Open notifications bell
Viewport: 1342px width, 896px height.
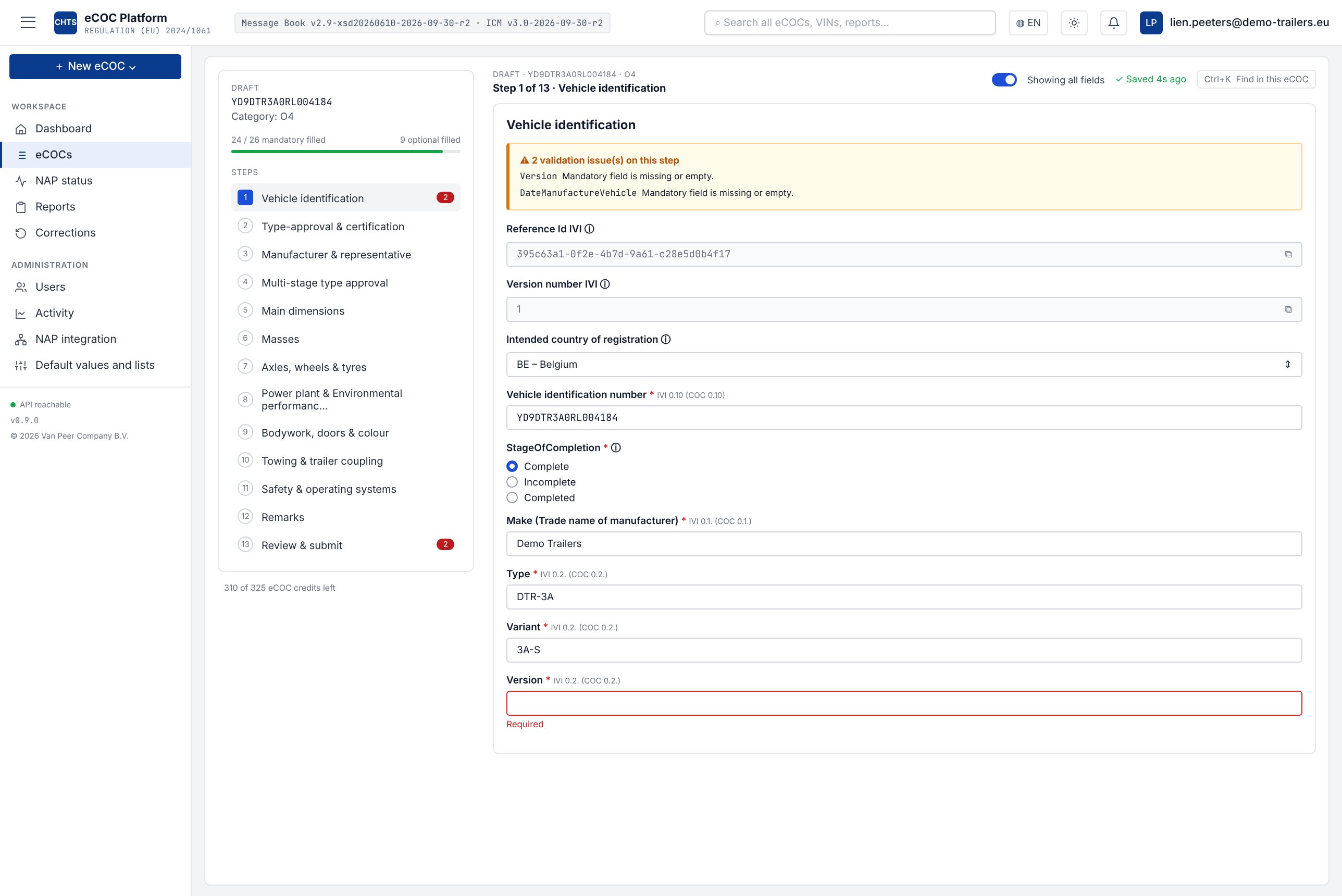point(1113,23)
